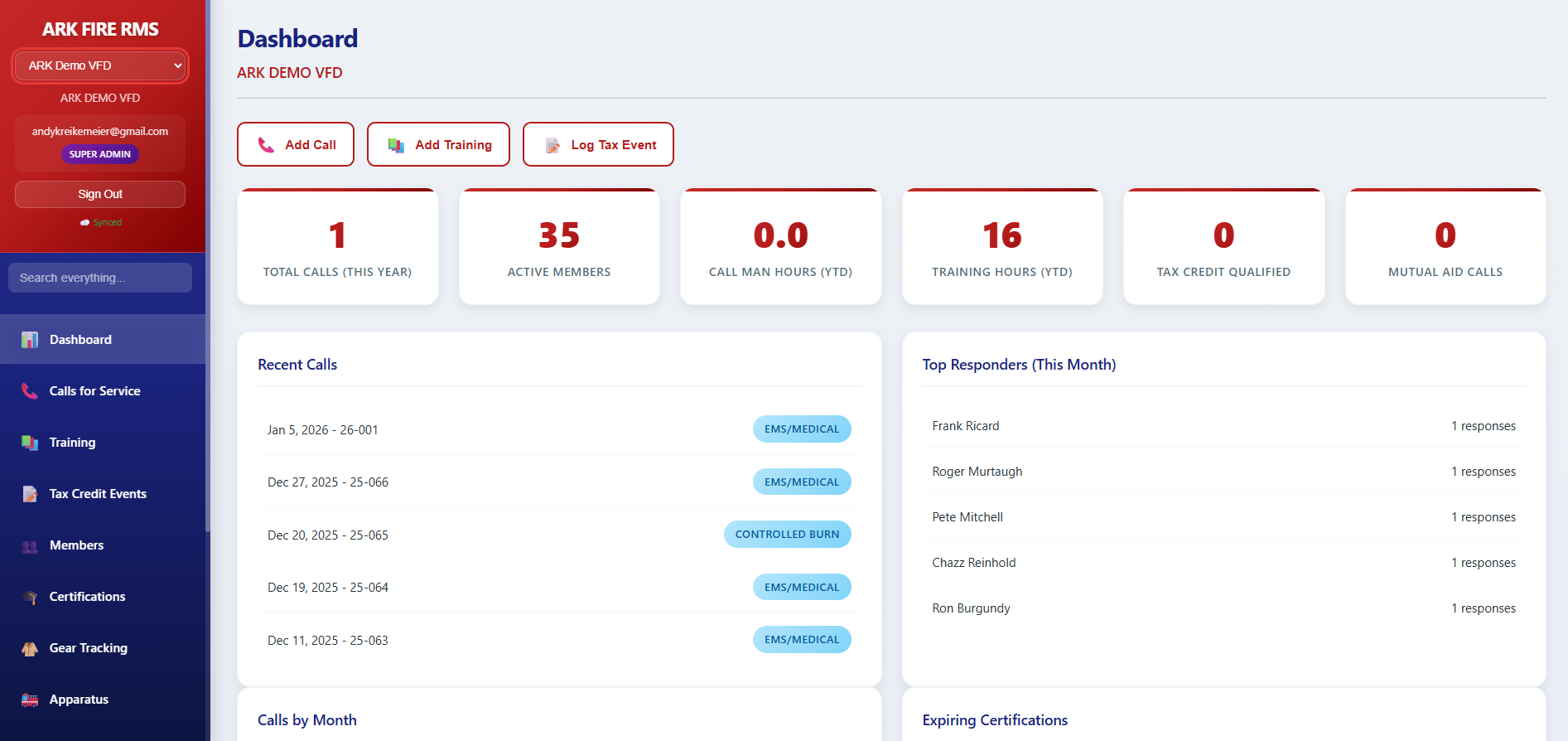Click the Active Members stat card
1568x741 pixels.
coord(559,246)
